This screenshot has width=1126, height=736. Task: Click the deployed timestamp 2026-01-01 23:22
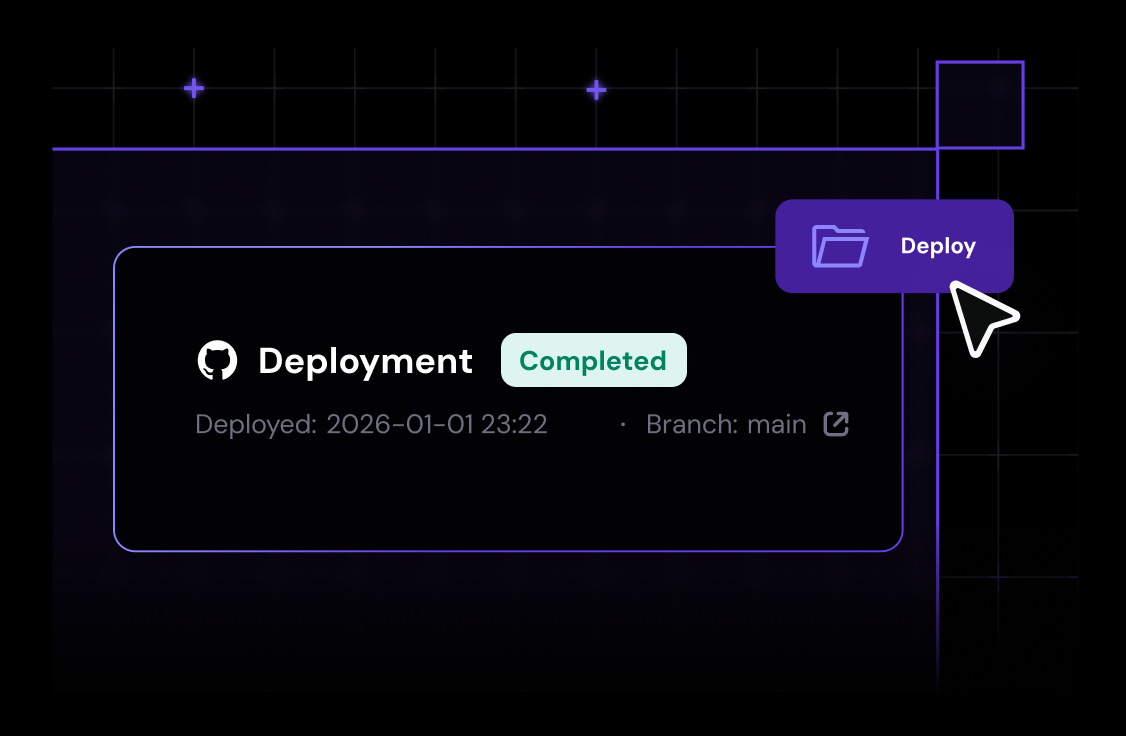436,424
